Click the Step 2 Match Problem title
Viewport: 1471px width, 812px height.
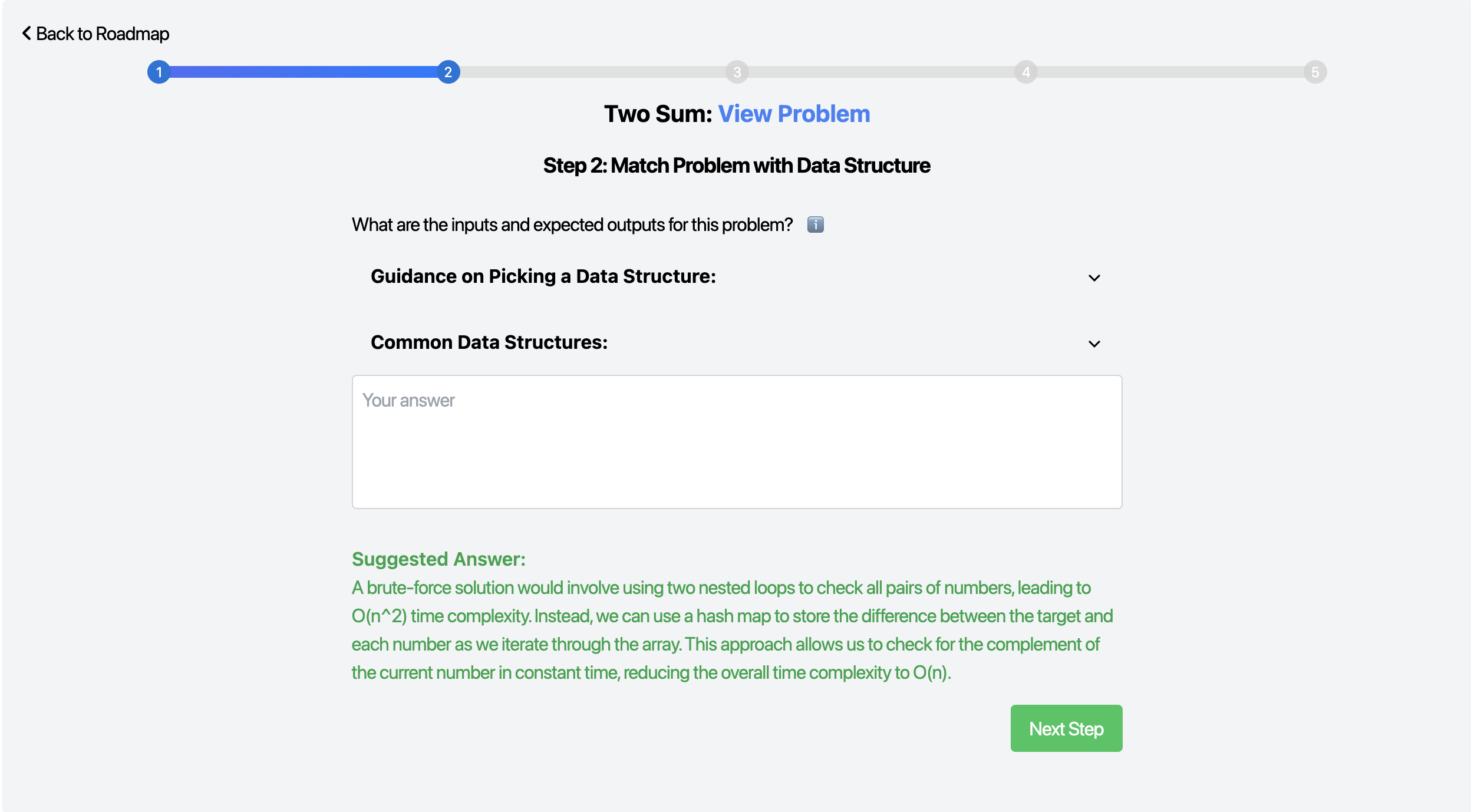point(737,166)
